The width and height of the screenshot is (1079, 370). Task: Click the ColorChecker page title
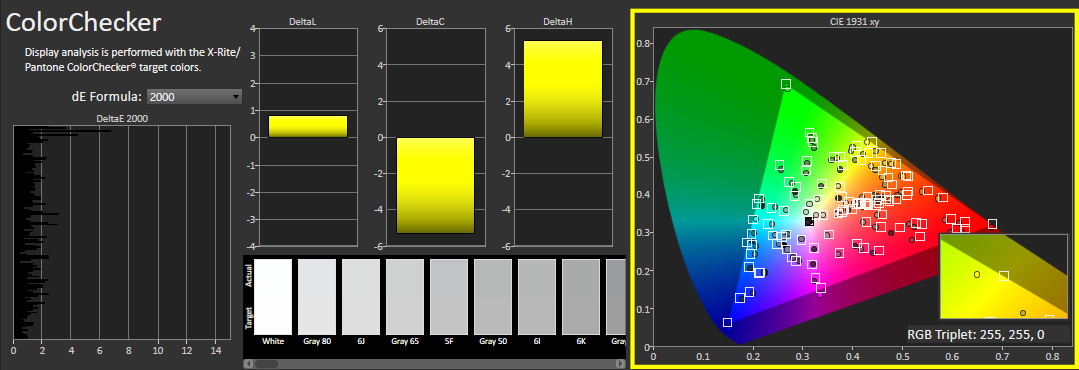pos(83,23)
